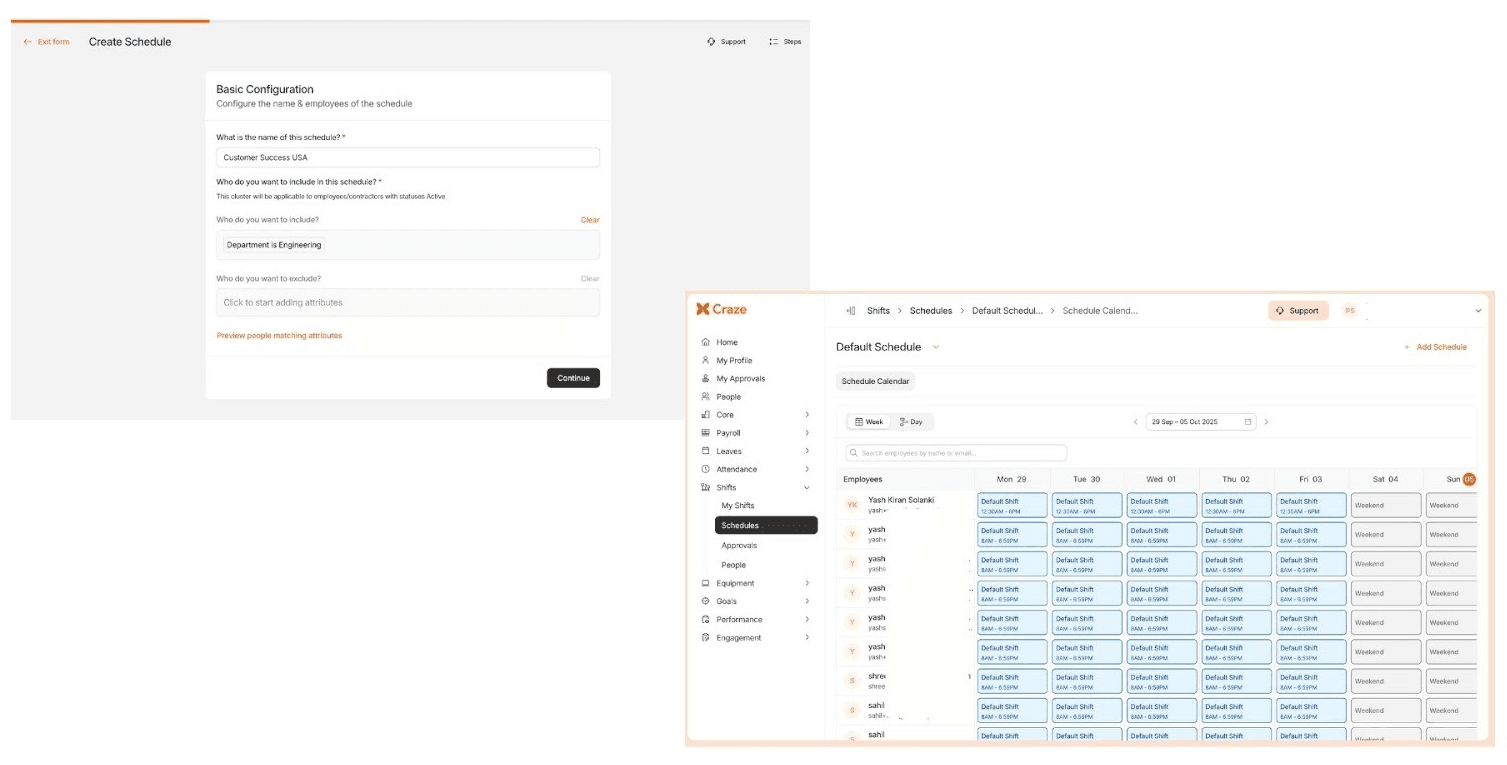The image size is (1507, 765).
Task: Click Yash Kiran Solanki's Mon 29 shift
Action: pyautogui.click(x=1012, y=505)
